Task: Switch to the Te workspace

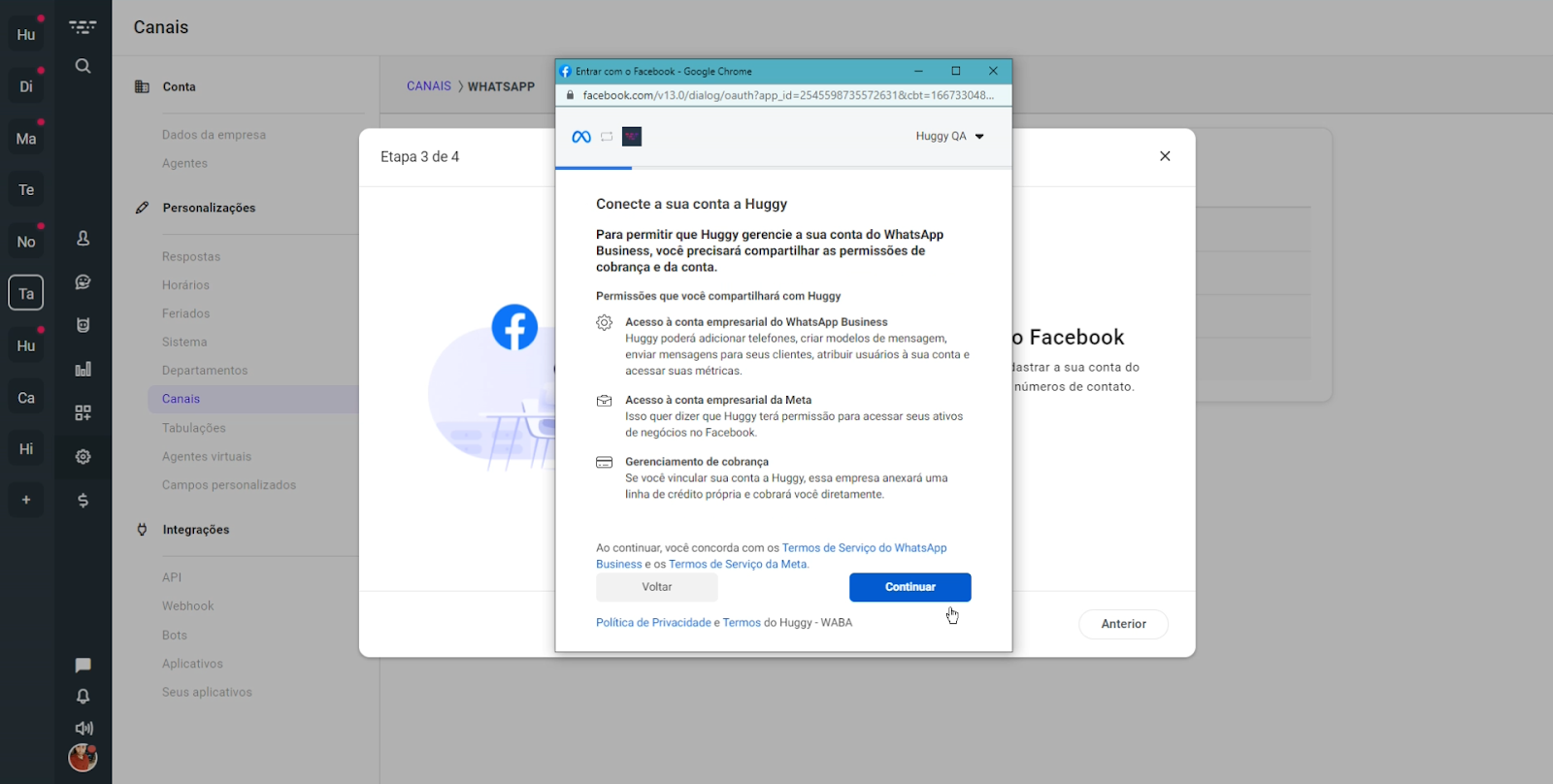Action: point(26,190)
